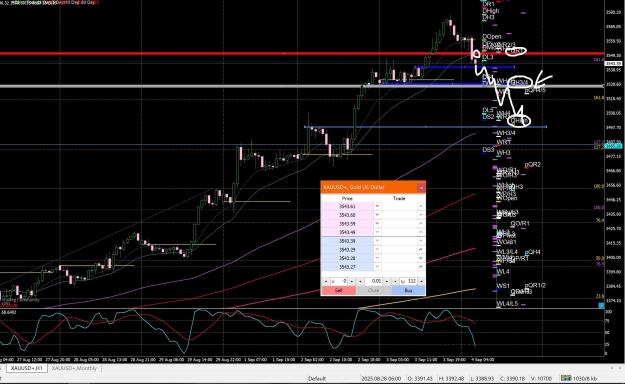Click the DS3 pivot label on chart
This screenshot has height=384, width=625.
click(x=488, y=150)
